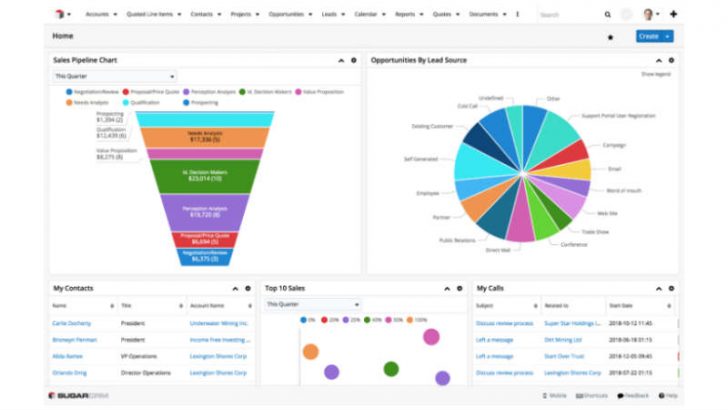Open Feedback in the footer
The width and height of the screenshot is (728, 410).
(x=633, y=396)
